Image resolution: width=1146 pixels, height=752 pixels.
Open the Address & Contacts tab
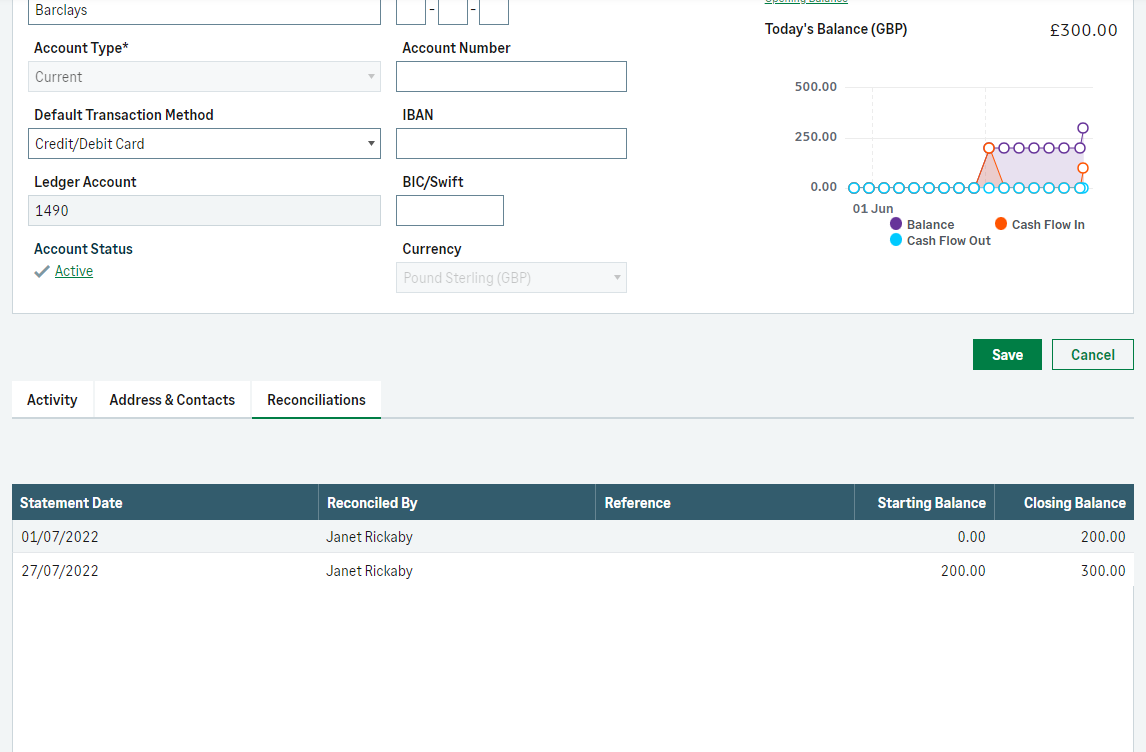tap(172, 400)
